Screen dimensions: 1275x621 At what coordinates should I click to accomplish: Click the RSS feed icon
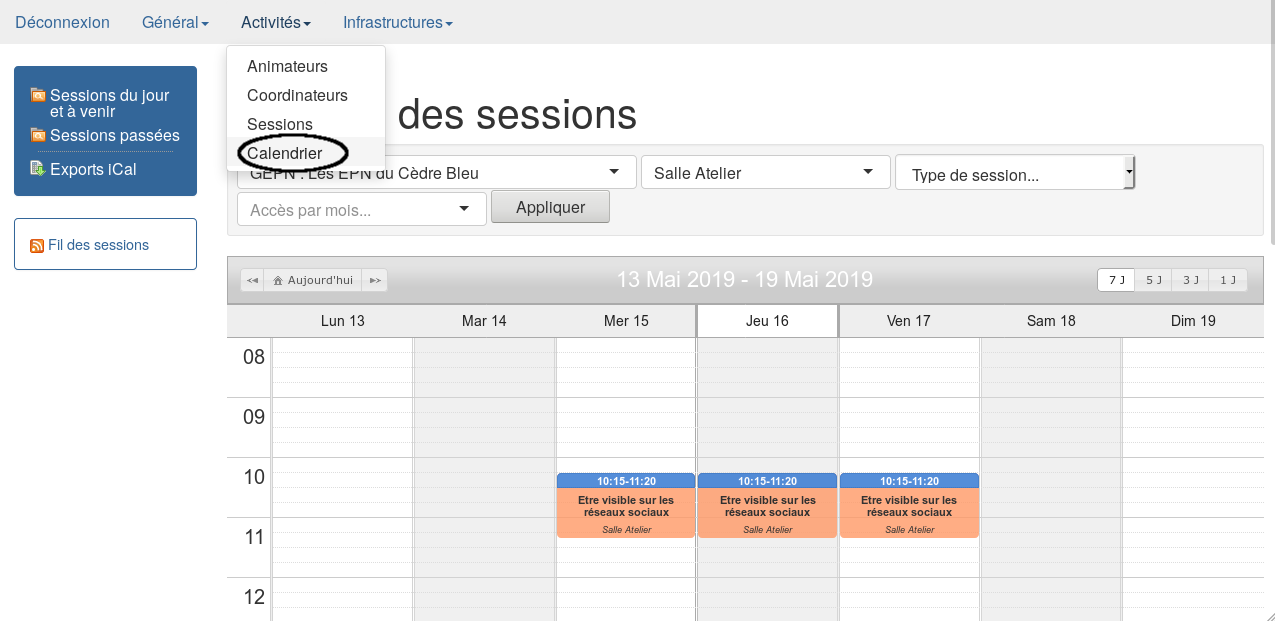pyautogui.click(x=37, y=245)
